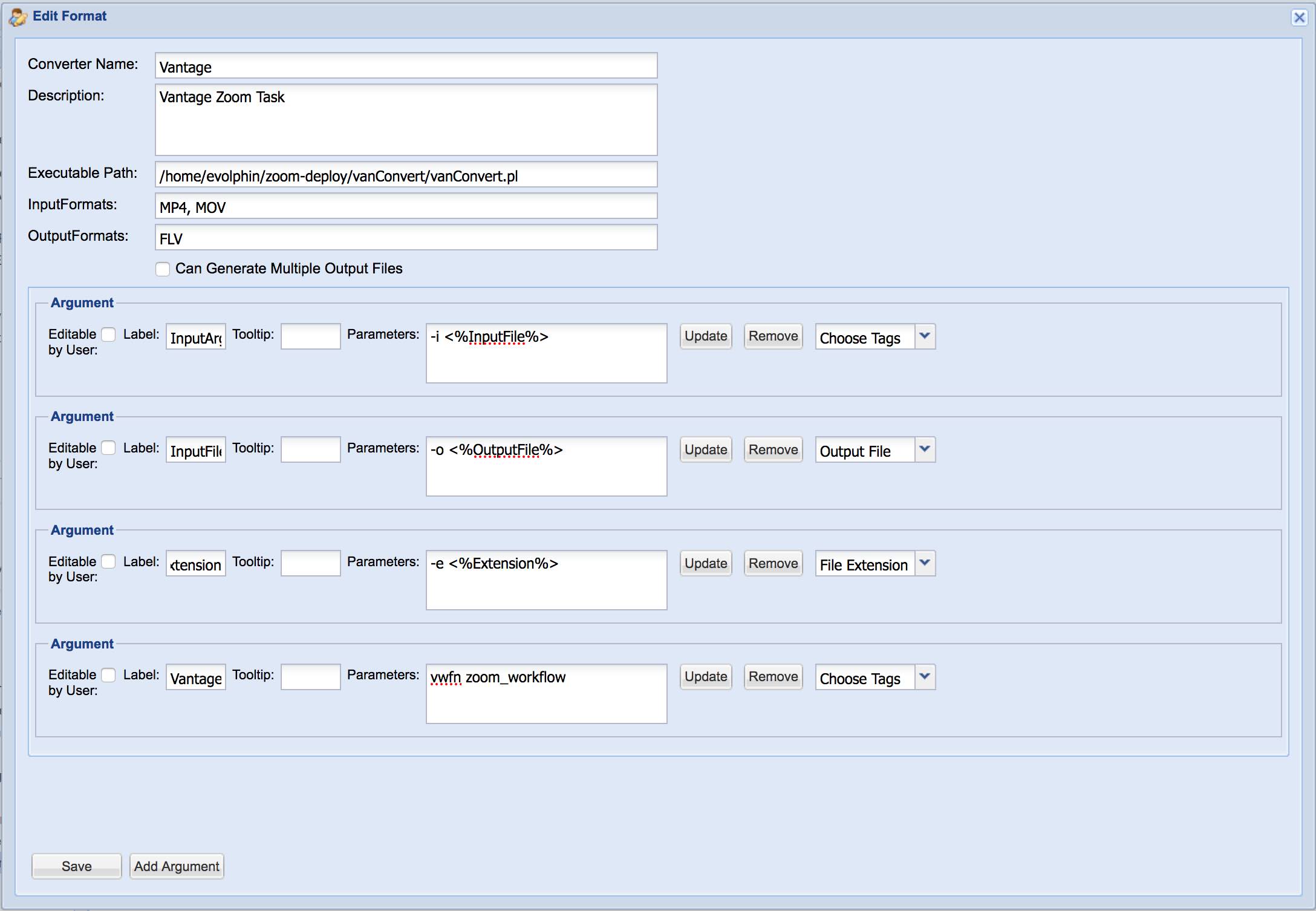The image size is (1316, 911).
Task: Toggle Editable by User for zoom_workflow argument
Action: (108, 675)
